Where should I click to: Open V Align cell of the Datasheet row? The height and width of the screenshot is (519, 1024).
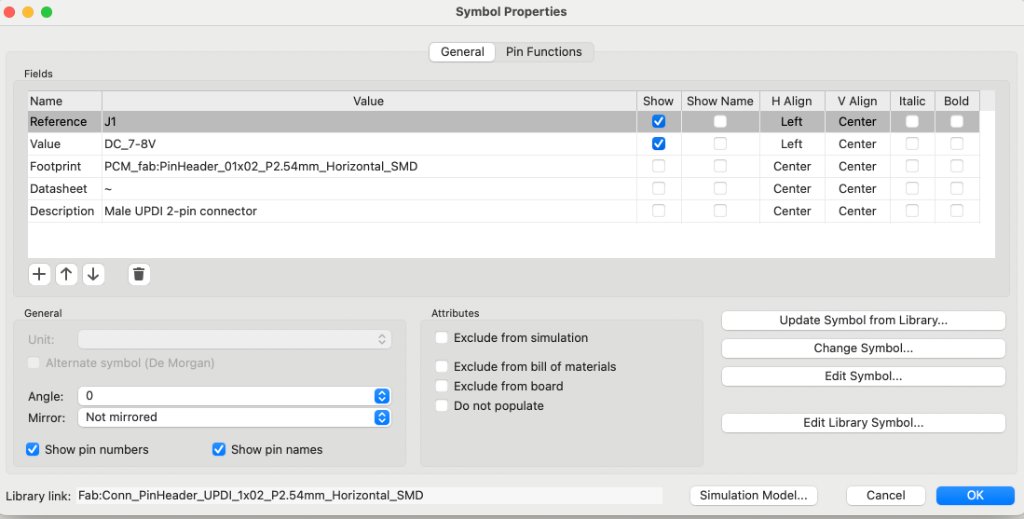click(x=857, y=188)
